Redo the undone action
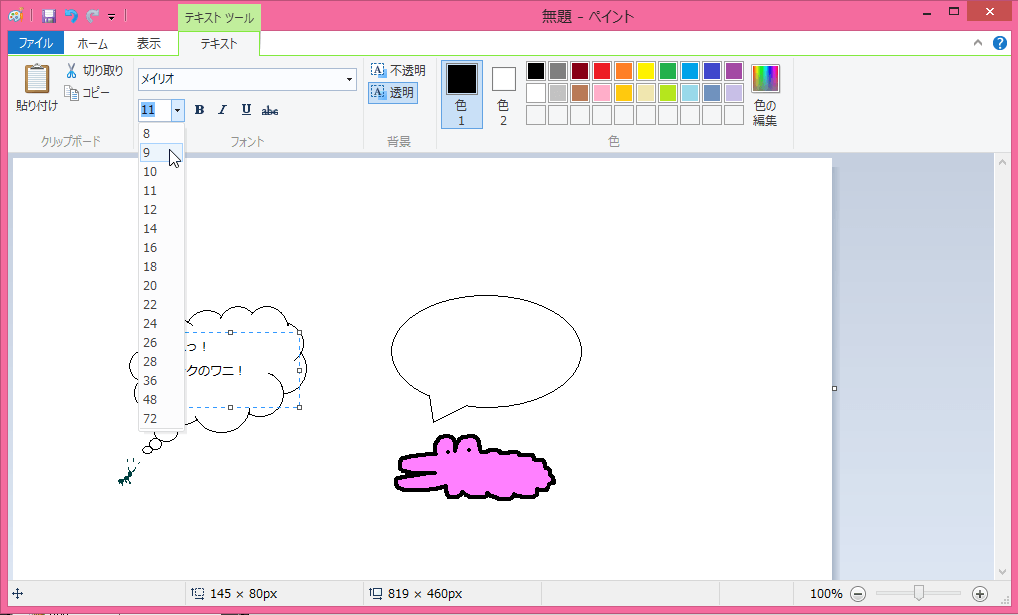This screenshot has width=1018, height=615. tap(92, 16)
